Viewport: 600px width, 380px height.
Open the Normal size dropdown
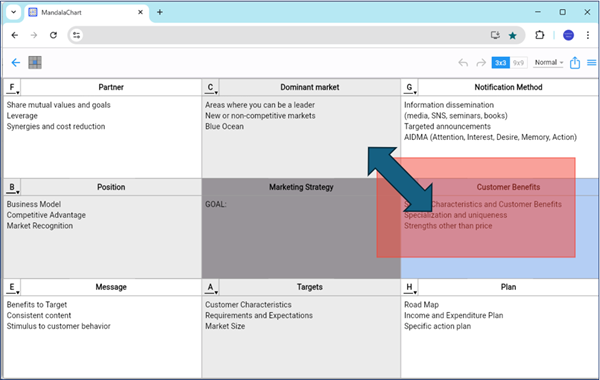[x=549, y=63]
